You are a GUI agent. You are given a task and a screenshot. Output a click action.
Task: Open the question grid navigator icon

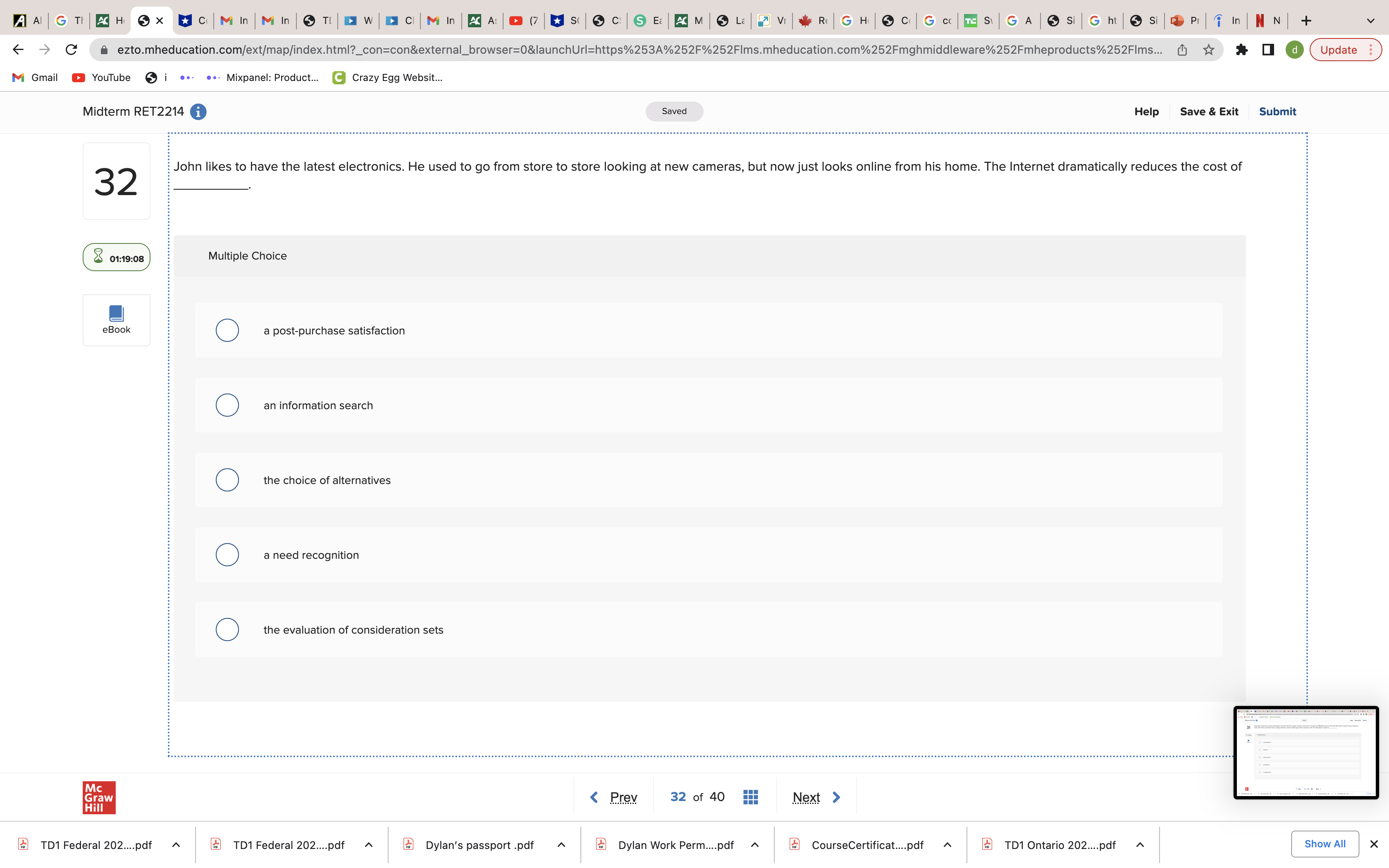tap(750, 797)
